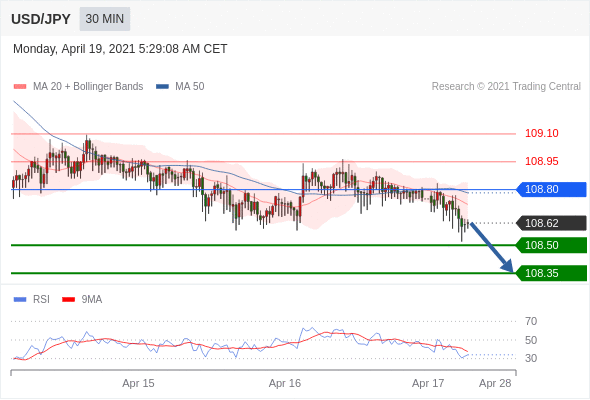Image resolution: width=590 pixels, height=400 pixels.
Task: Toggle the RSI legend label
Action: [x=41, y=300]
